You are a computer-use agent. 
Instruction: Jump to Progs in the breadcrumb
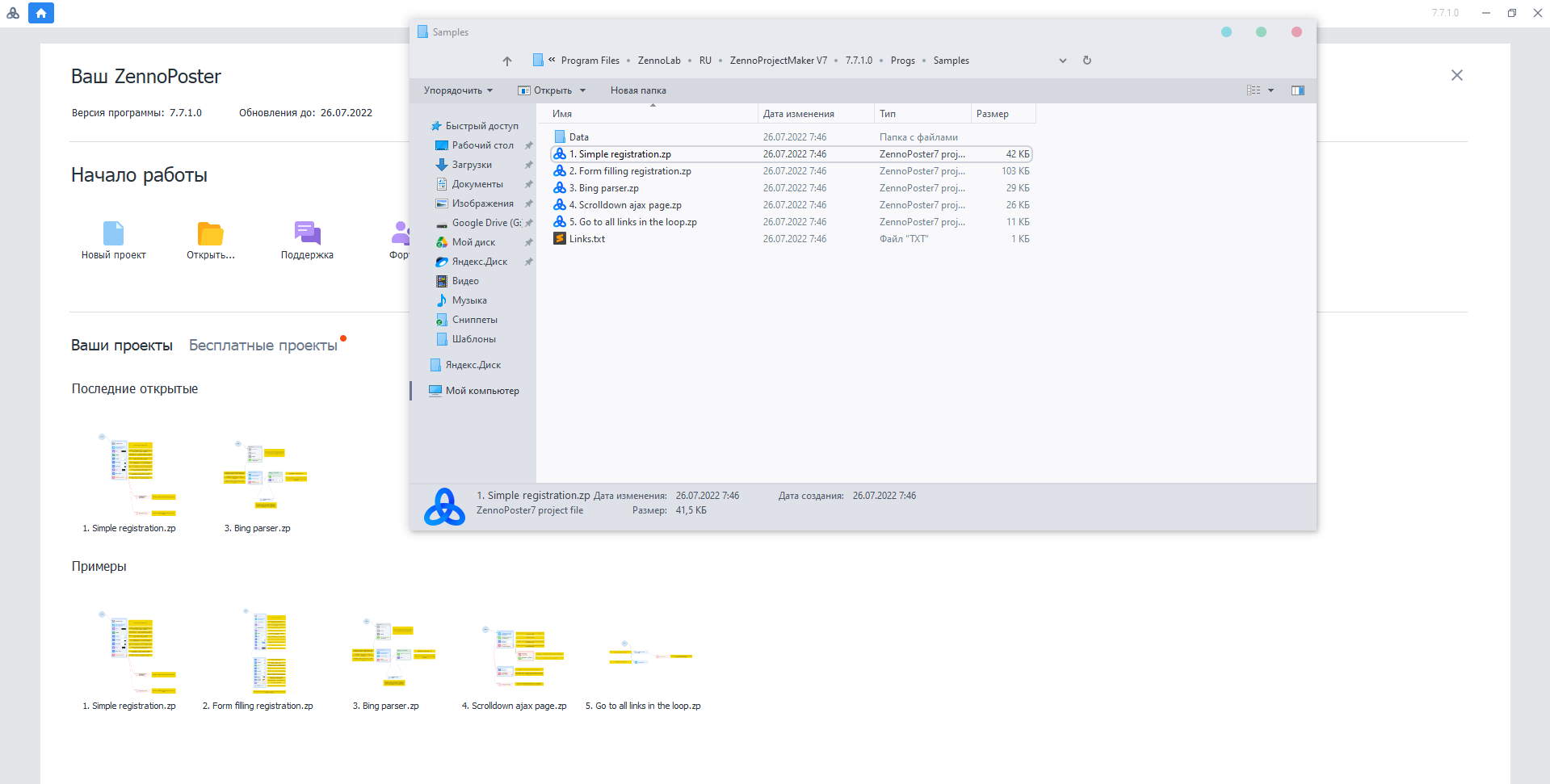[903, 61]
